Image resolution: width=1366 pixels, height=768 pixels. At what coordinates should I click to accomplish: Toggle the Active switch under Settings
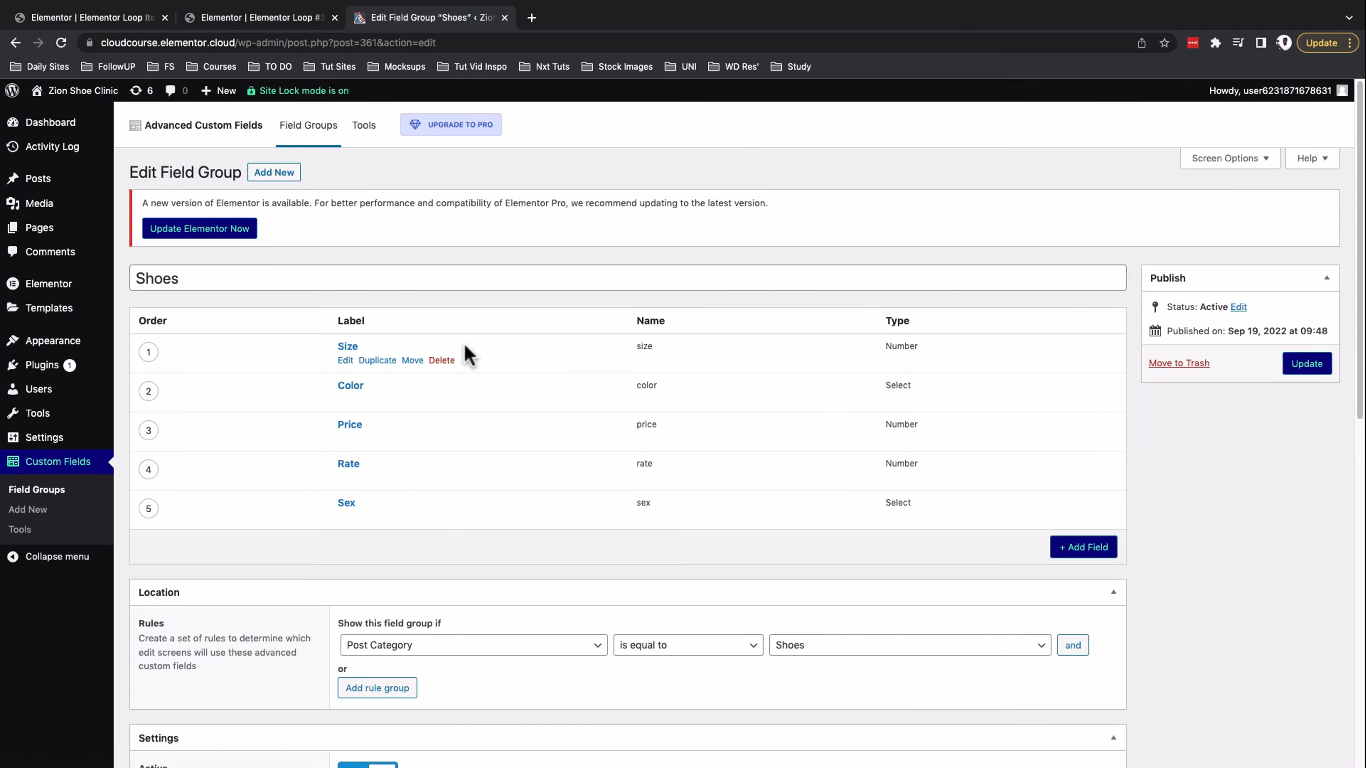[x=368, y=765]
